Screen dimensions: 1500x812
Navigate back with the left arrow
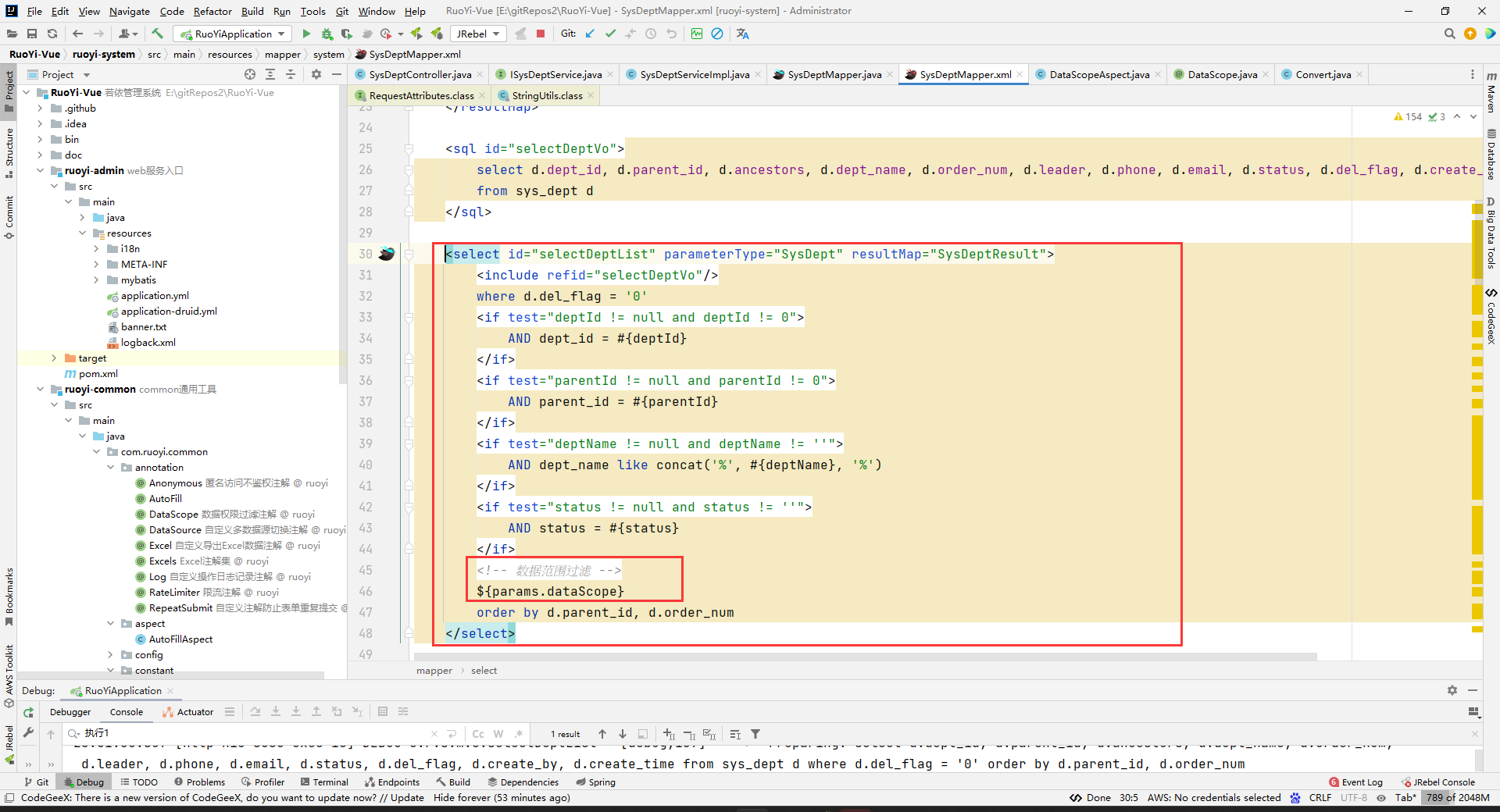coord(77,34)
